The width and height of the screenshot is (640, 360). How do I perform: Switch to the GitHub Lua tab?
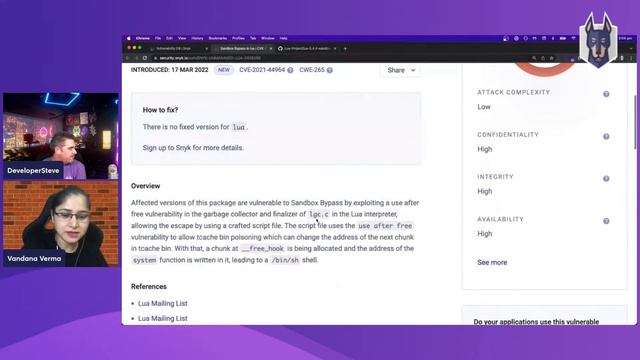point(307,49)
